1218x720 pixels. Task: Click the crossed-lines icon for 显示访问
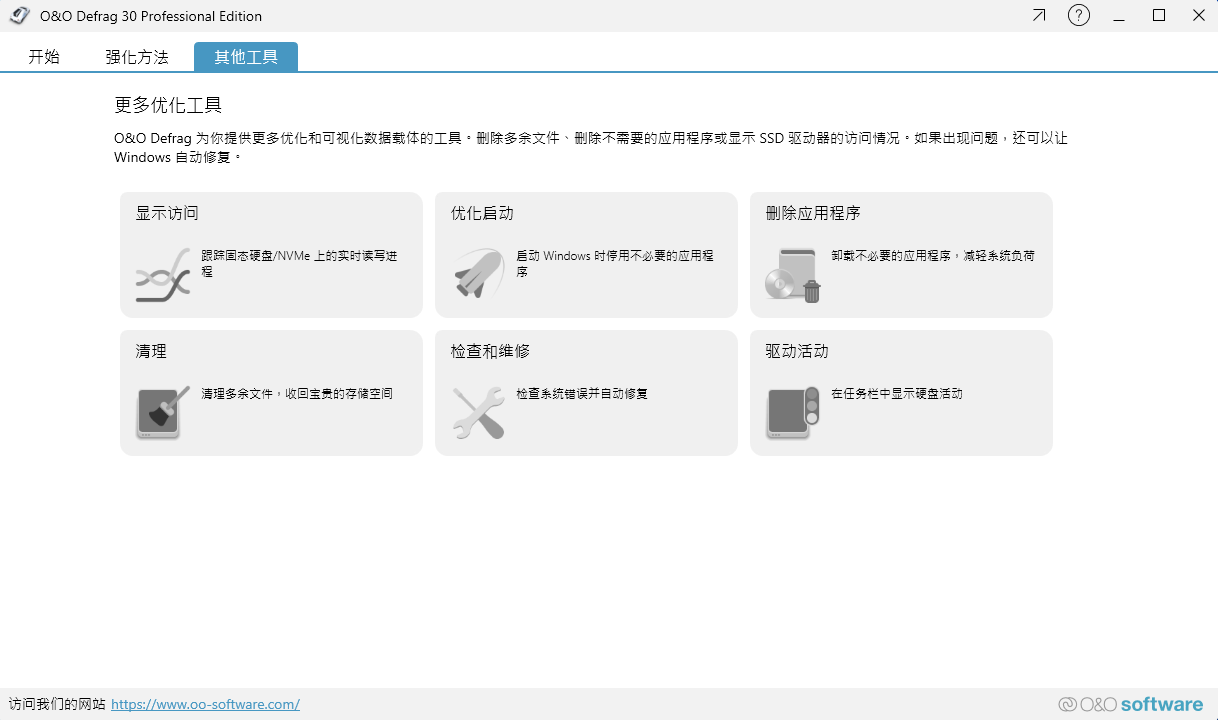click(162, 276)
